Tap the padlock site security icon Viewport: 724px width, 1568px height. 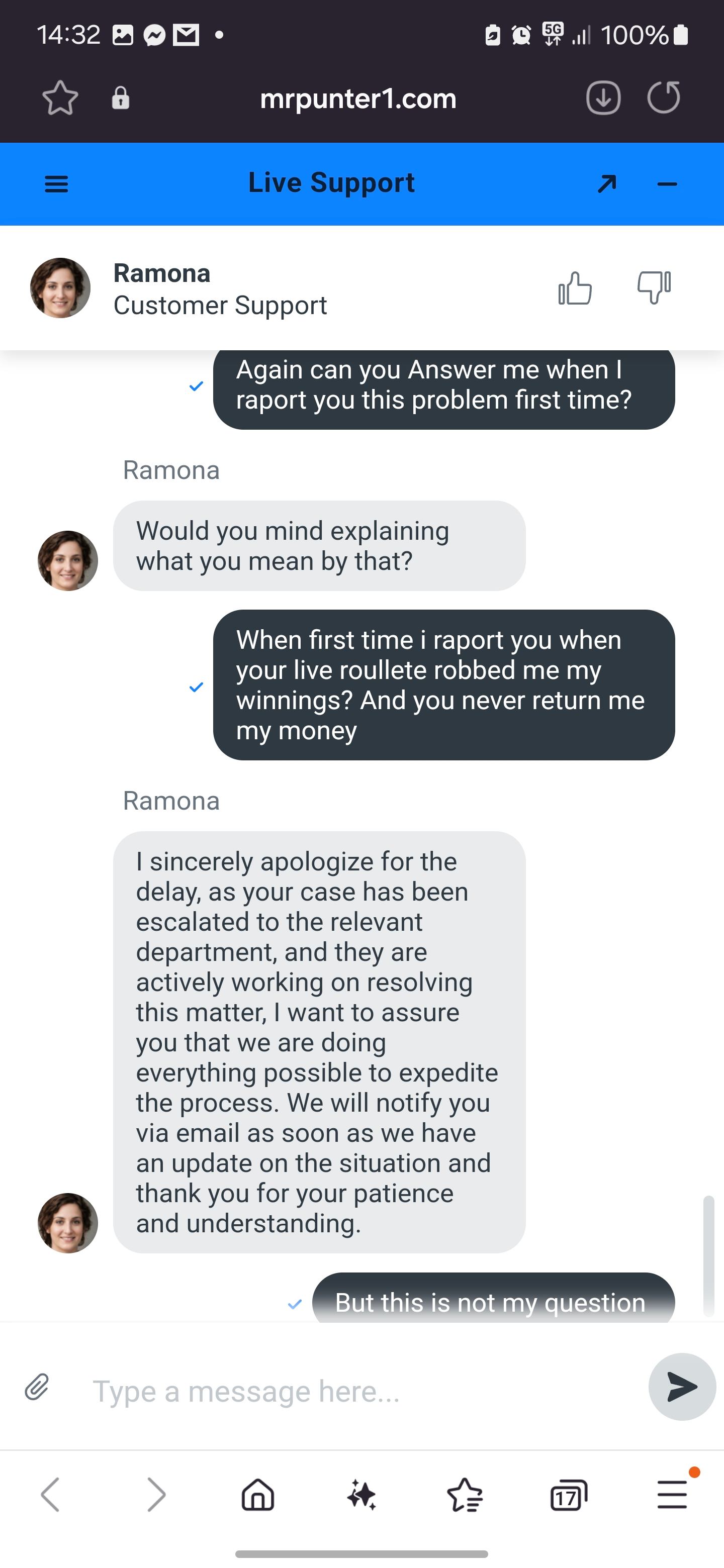click(x=121, y=98)
